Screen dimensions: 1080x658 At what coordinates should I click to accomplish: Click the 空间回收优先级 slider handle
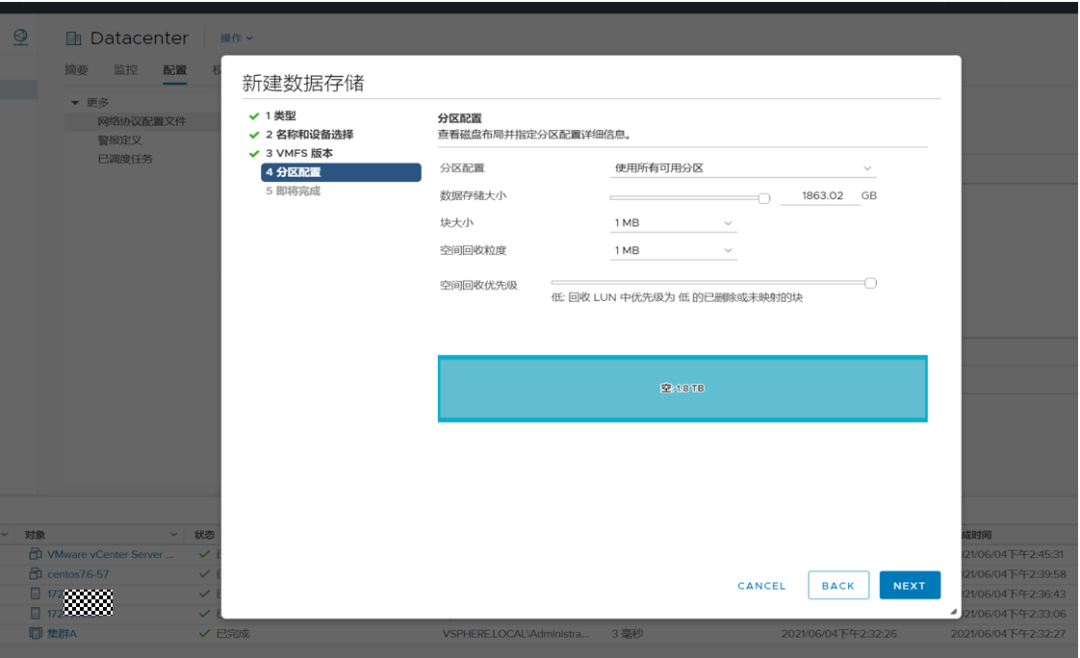point(871,283)
